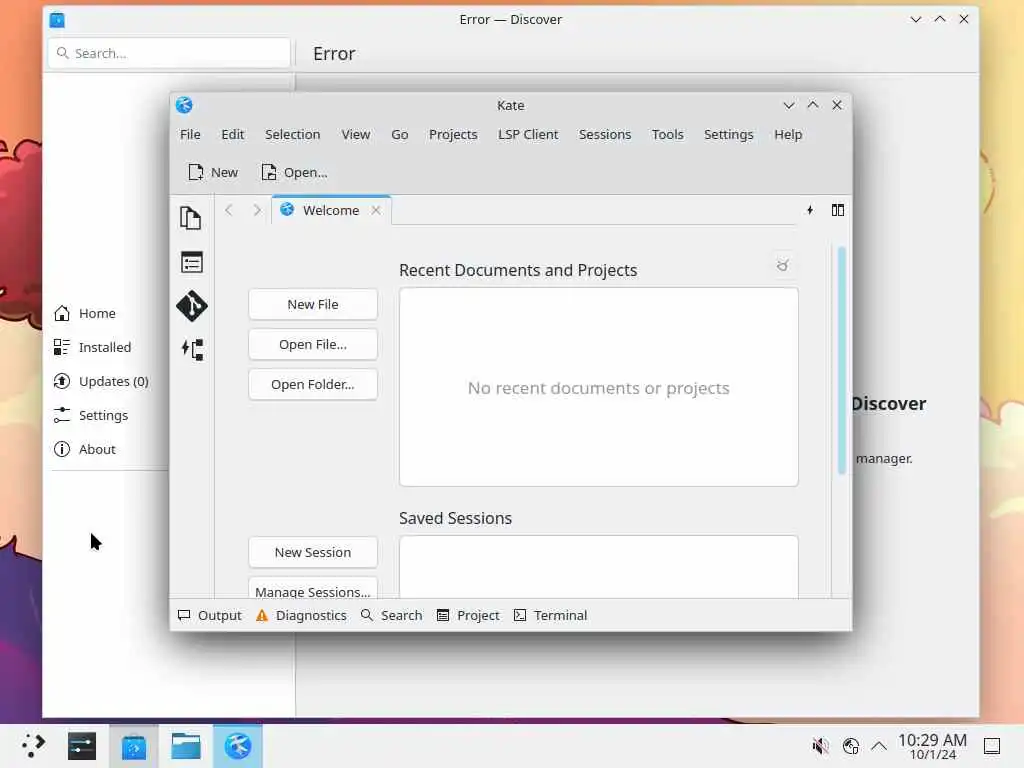
Task: Maximize the Kate window
Action: point(813,105)
